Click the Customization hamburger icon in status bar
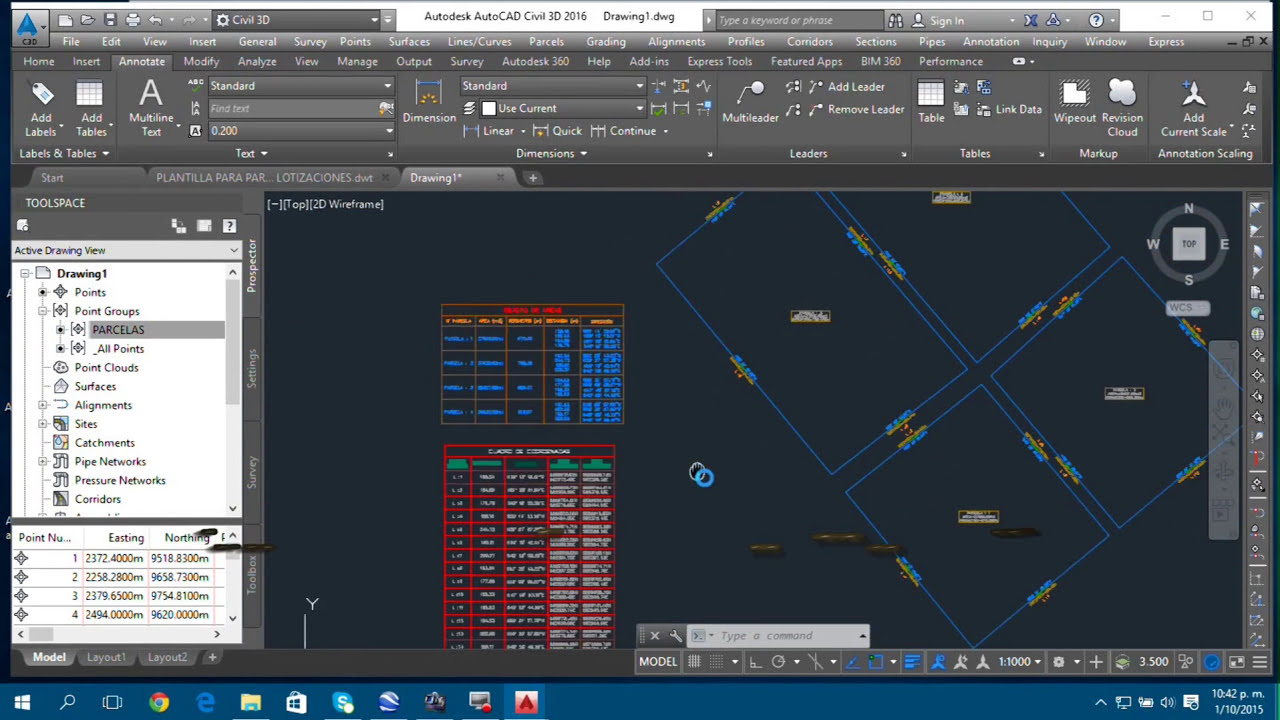 (x=1258, y=662)
